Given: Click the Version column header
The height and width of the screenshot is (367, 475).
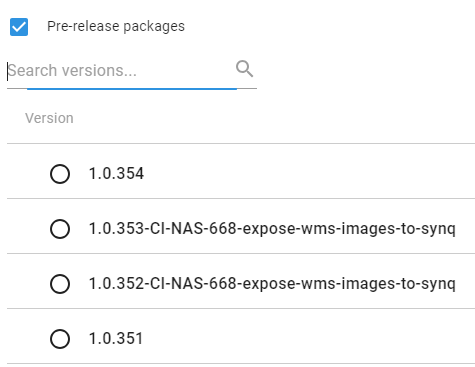Looking at the screenshot, I should [x=49, y=118].
